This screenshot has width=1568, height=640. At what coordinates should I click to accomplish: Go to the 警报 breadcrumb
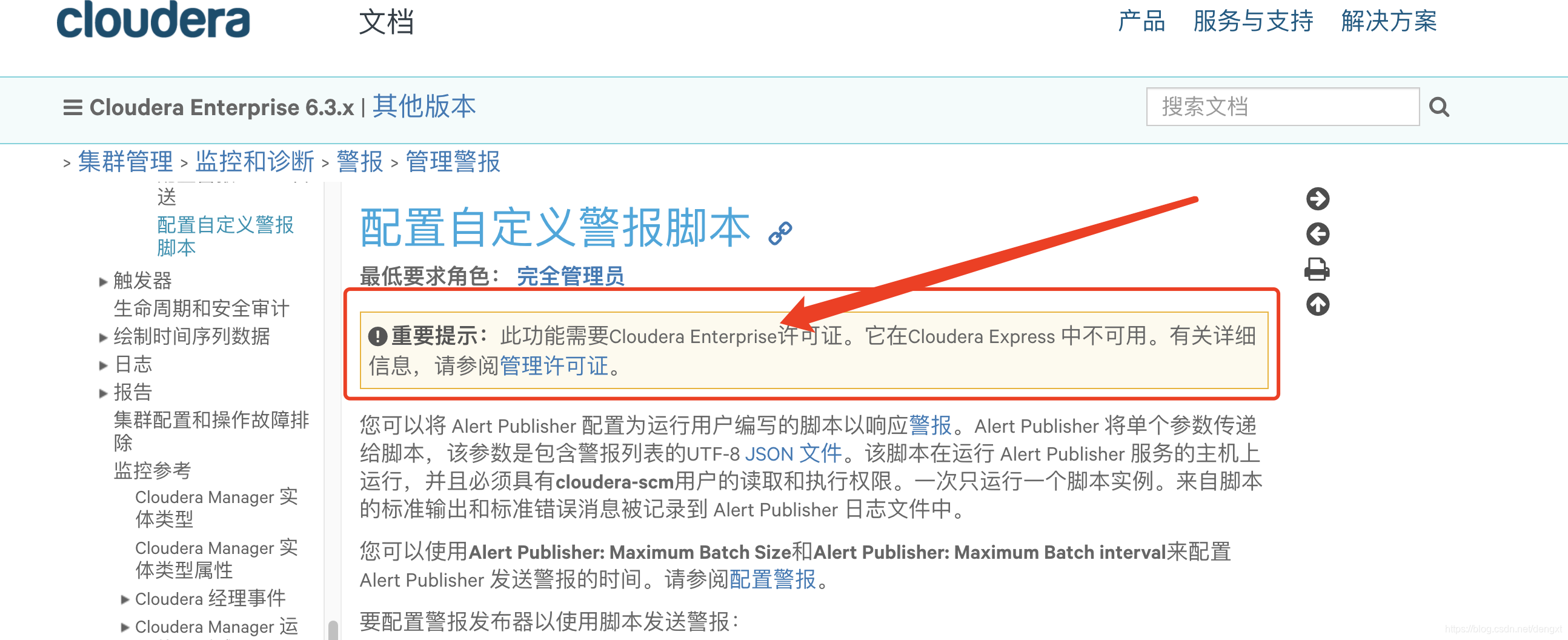(360, 161)
